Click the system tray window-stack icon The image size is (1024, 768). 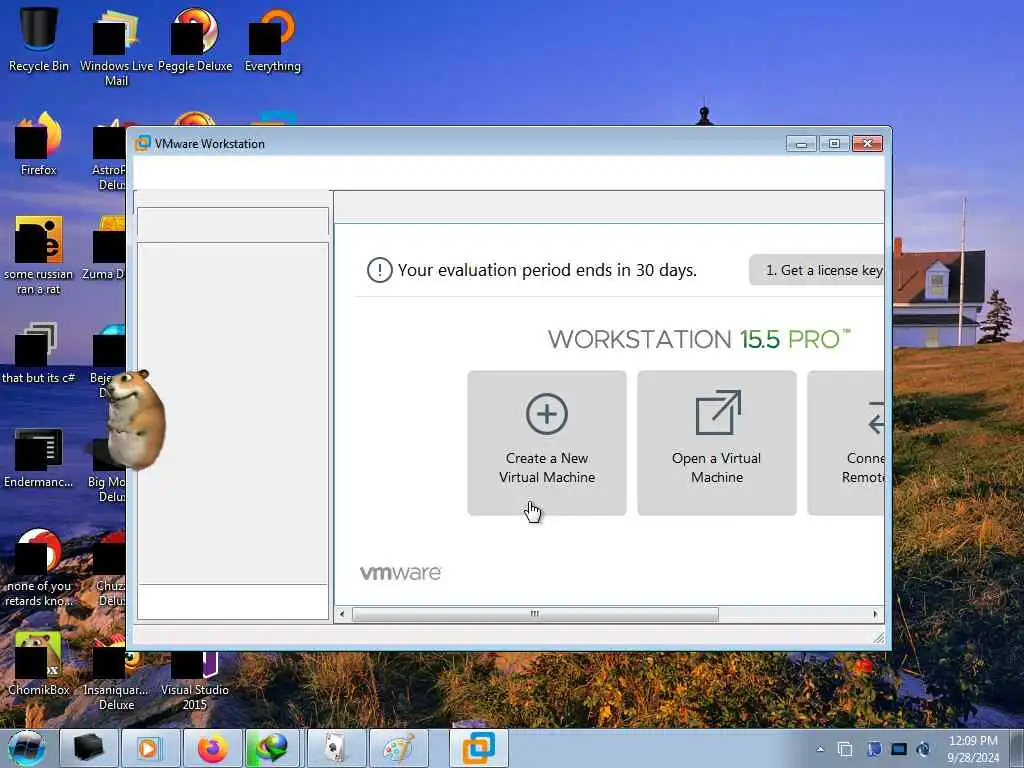click(845, 749)
